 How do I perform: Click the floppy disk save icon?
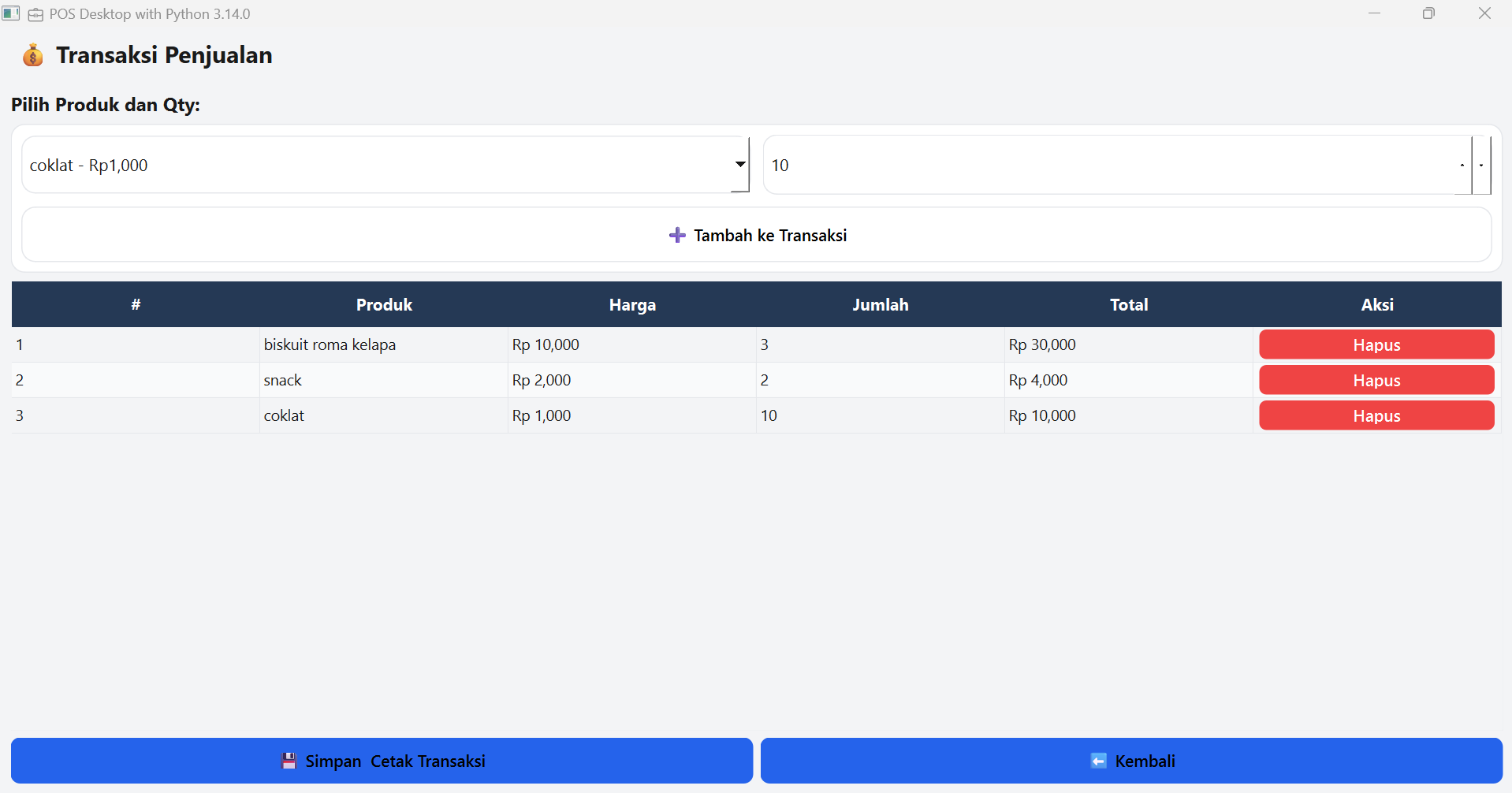coord(289,761)
